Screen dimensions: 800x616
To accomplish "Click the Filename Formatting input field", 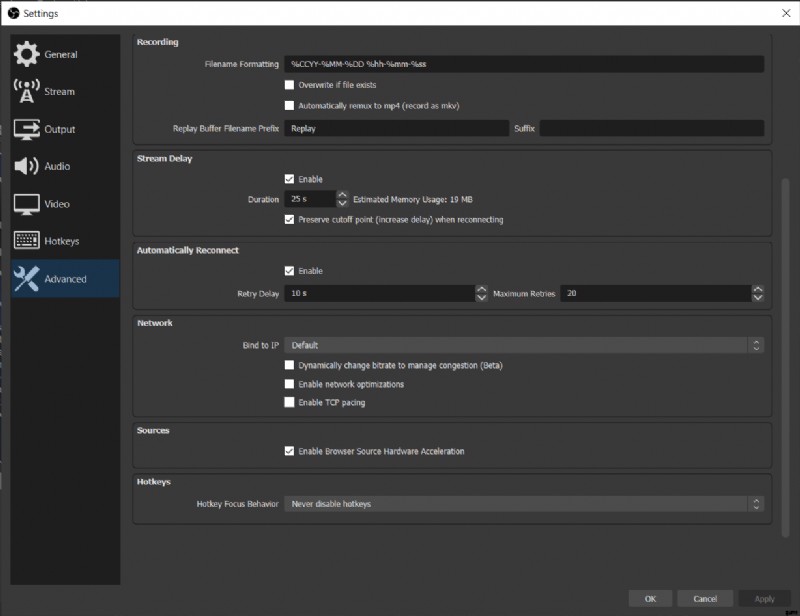I will pyautogui.click(x=524, y=64).
